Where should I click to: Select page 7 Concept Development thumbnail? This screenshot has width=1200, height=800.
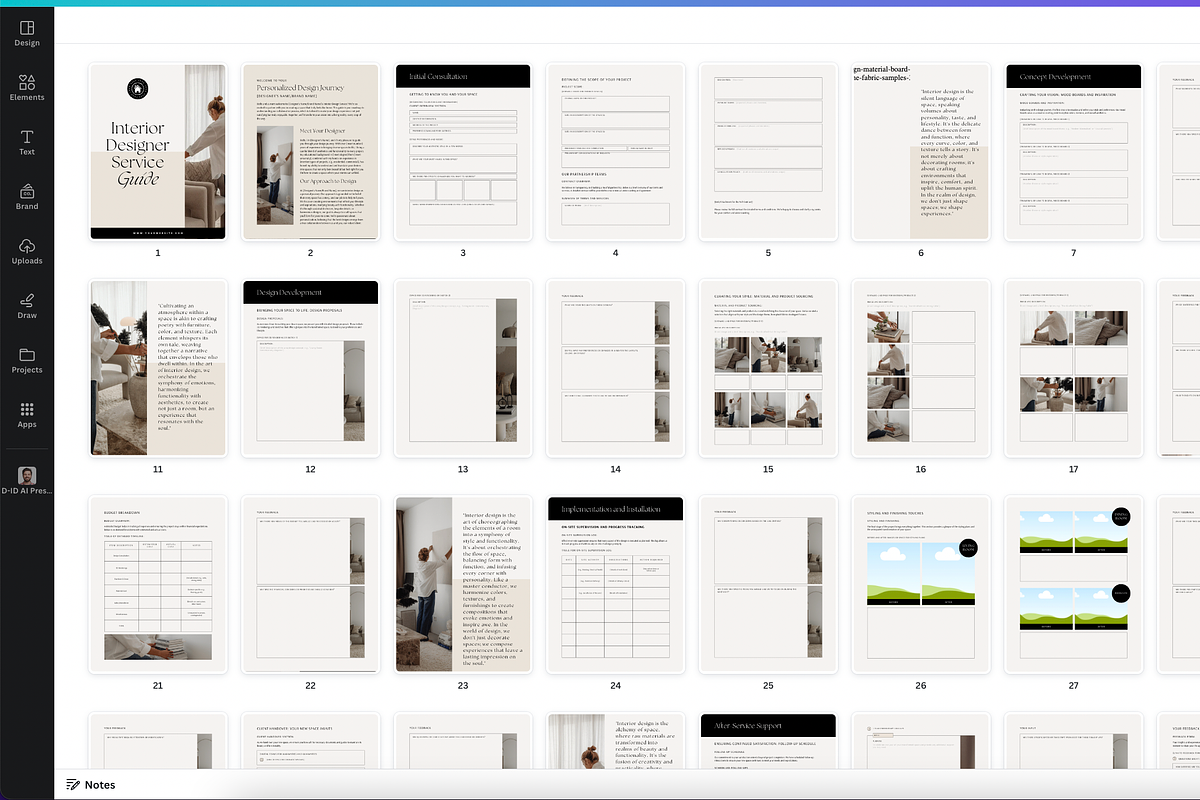coord(1073,152)
